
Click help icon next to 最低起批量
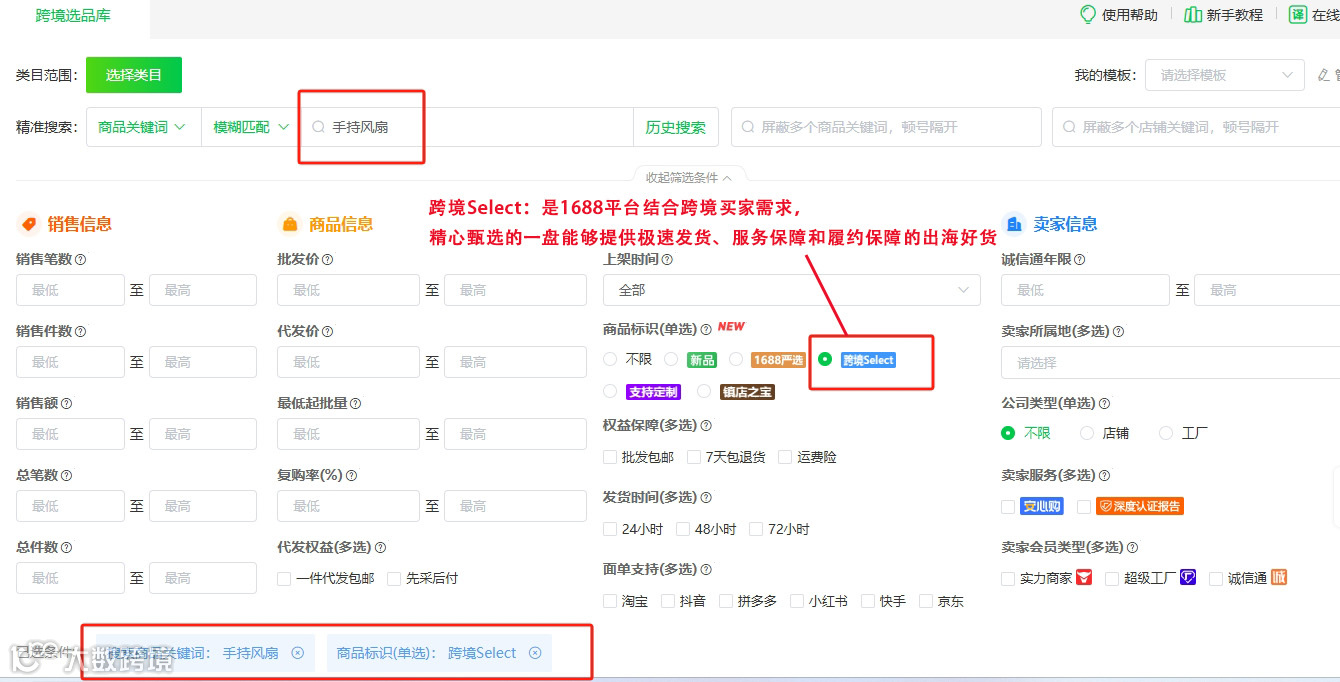[x=356, y=404]
